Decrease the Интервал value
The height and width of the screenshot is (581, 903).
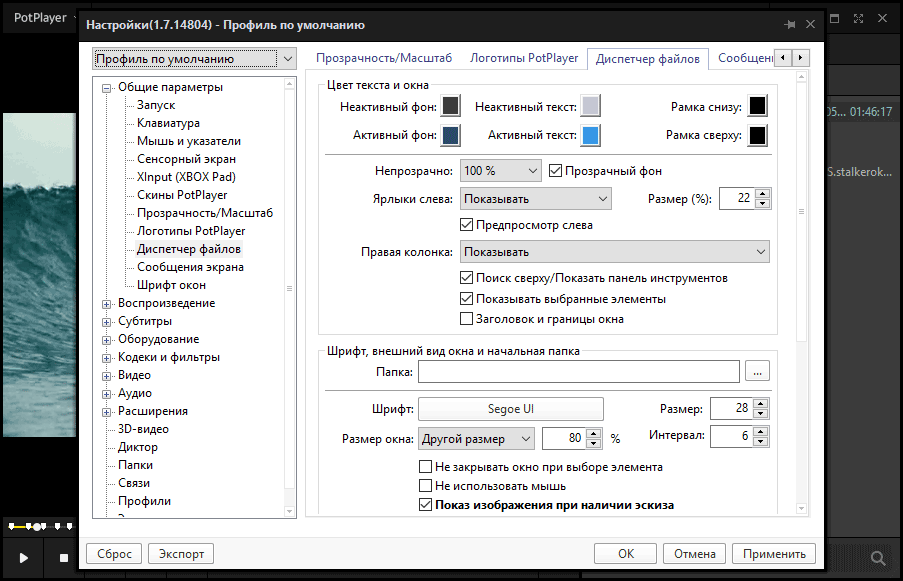(761, 441)
